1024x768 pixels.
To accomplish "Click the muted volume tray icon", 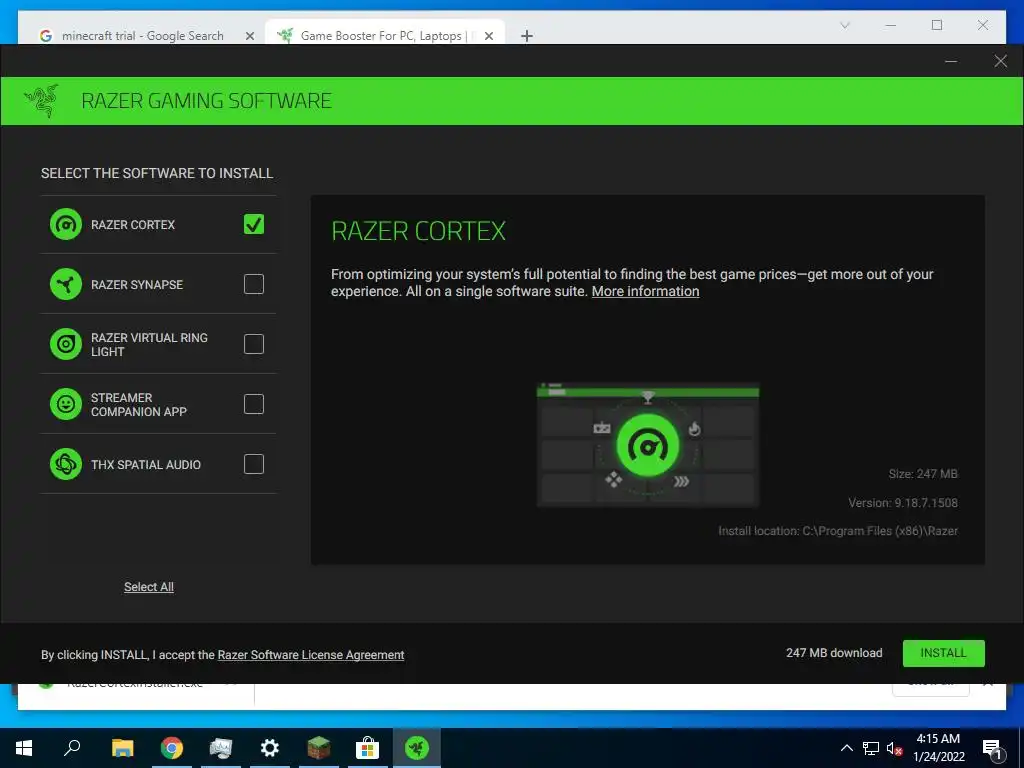I will (894, 748).
